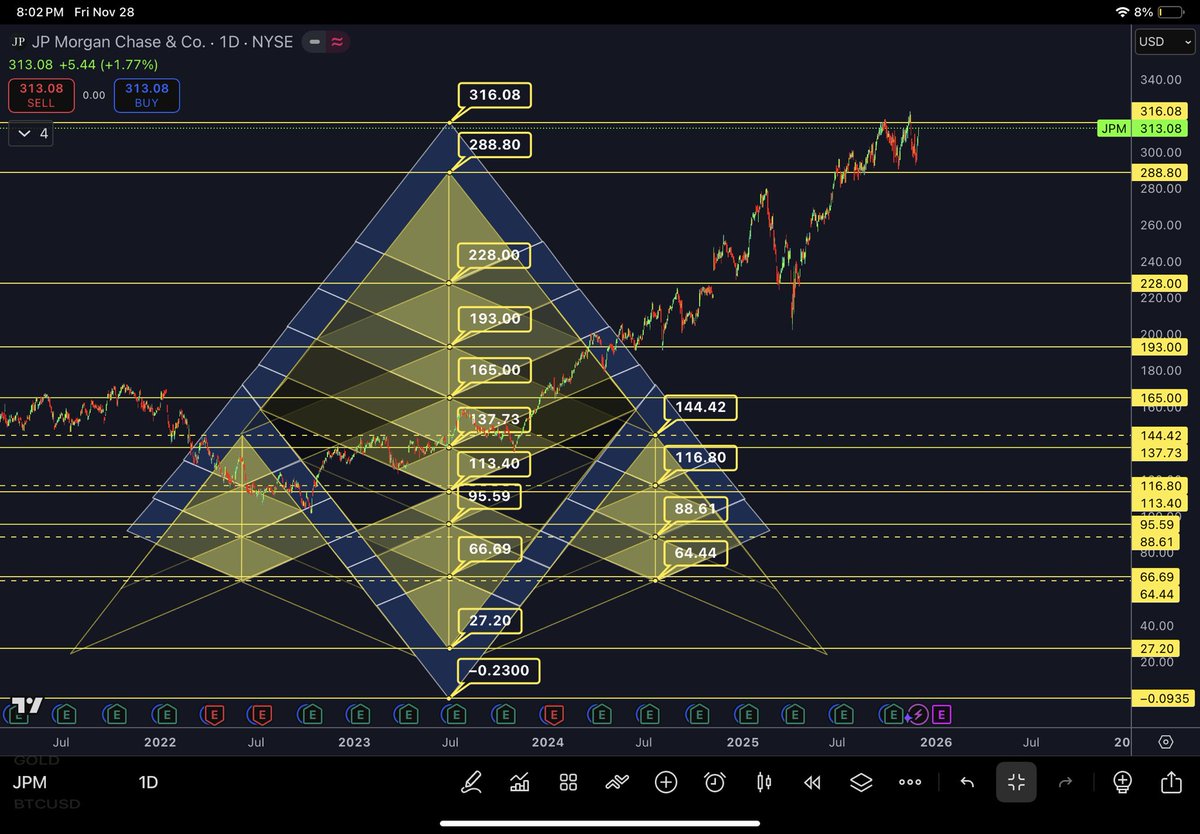Screen dimensions: 1200x834
Task: Open chart settings hexagon gear icon
Action: click(x=1166, y=742)
